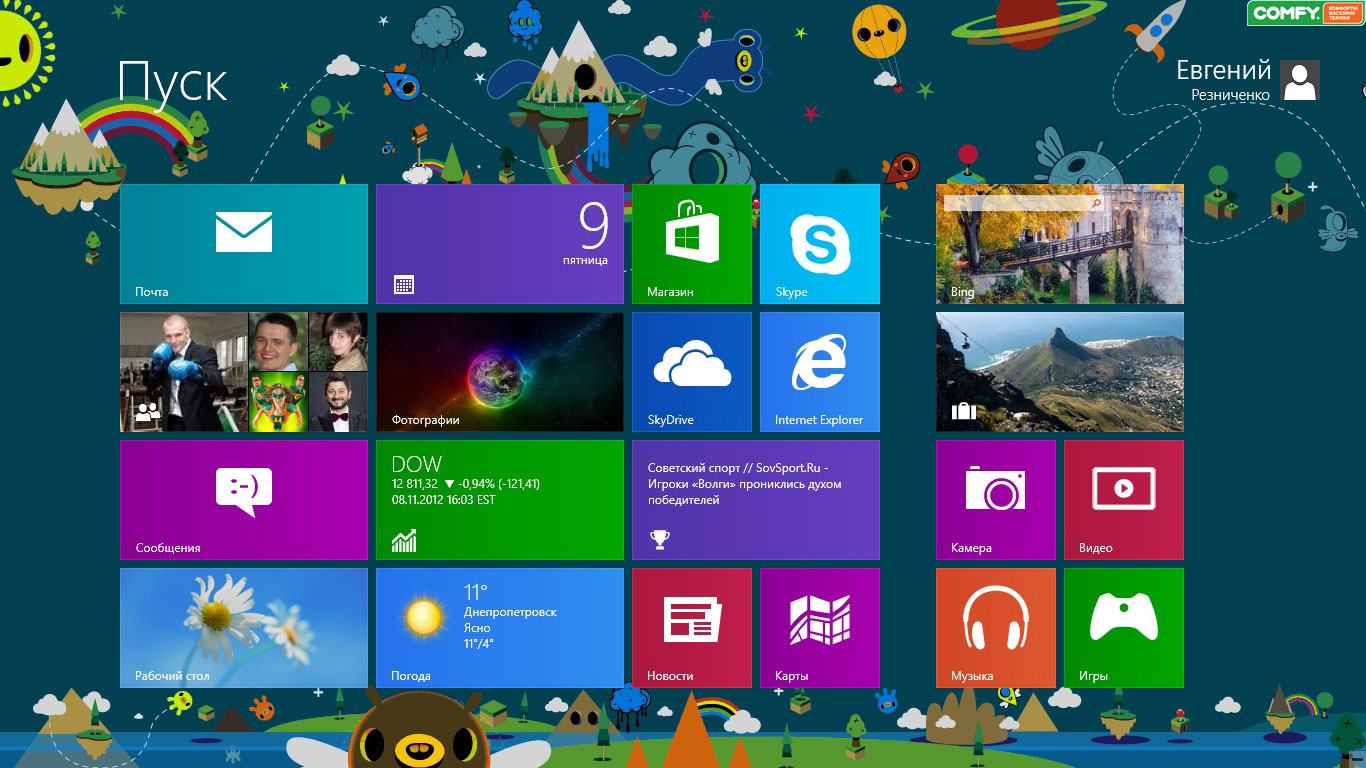This screenshot has width=1366, height=768.
Task: Click the user account picture icon
Action: (1300, 80)
